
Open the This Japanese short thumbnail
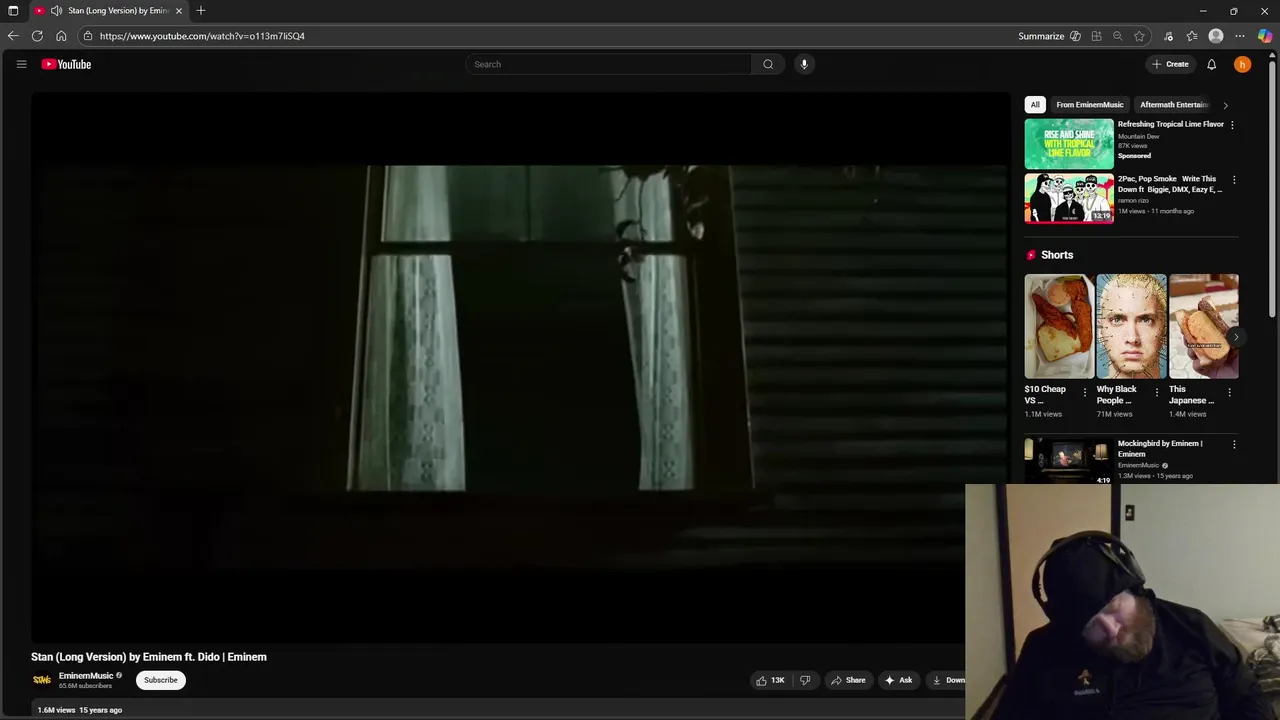point(1204,326)
